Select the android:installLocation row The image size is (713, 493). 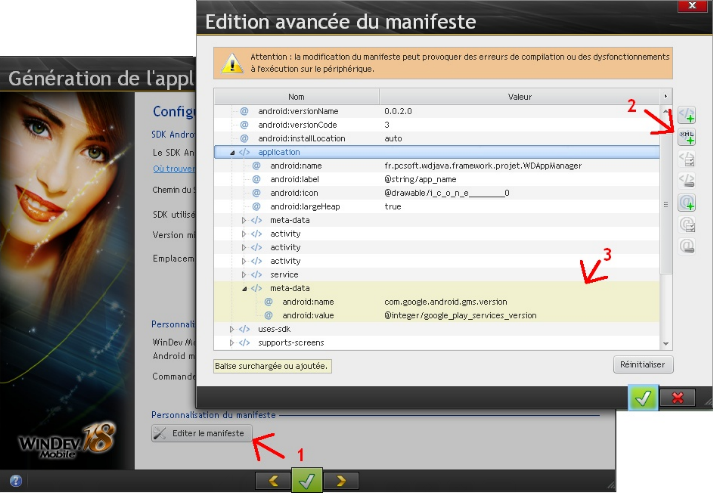click(437, 138)
